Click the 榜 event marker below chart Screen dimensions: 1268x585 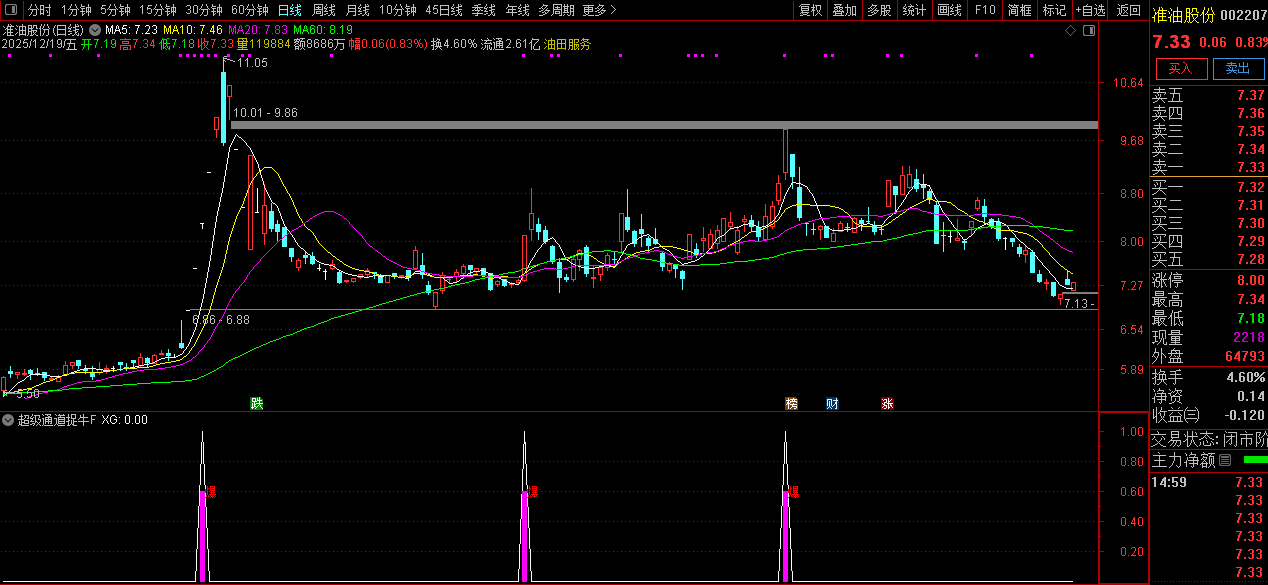pyautogui.click(x=792, y=404)
